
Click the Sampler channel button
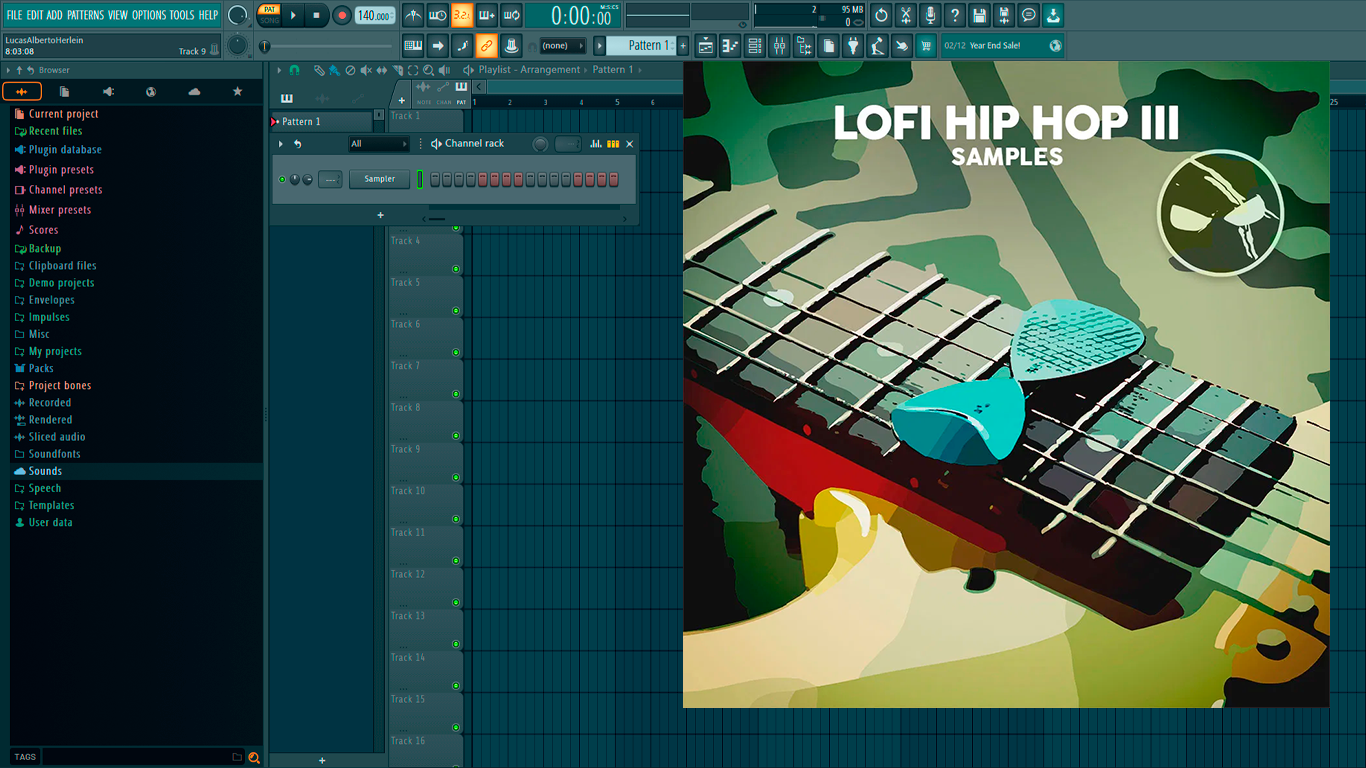379,179
